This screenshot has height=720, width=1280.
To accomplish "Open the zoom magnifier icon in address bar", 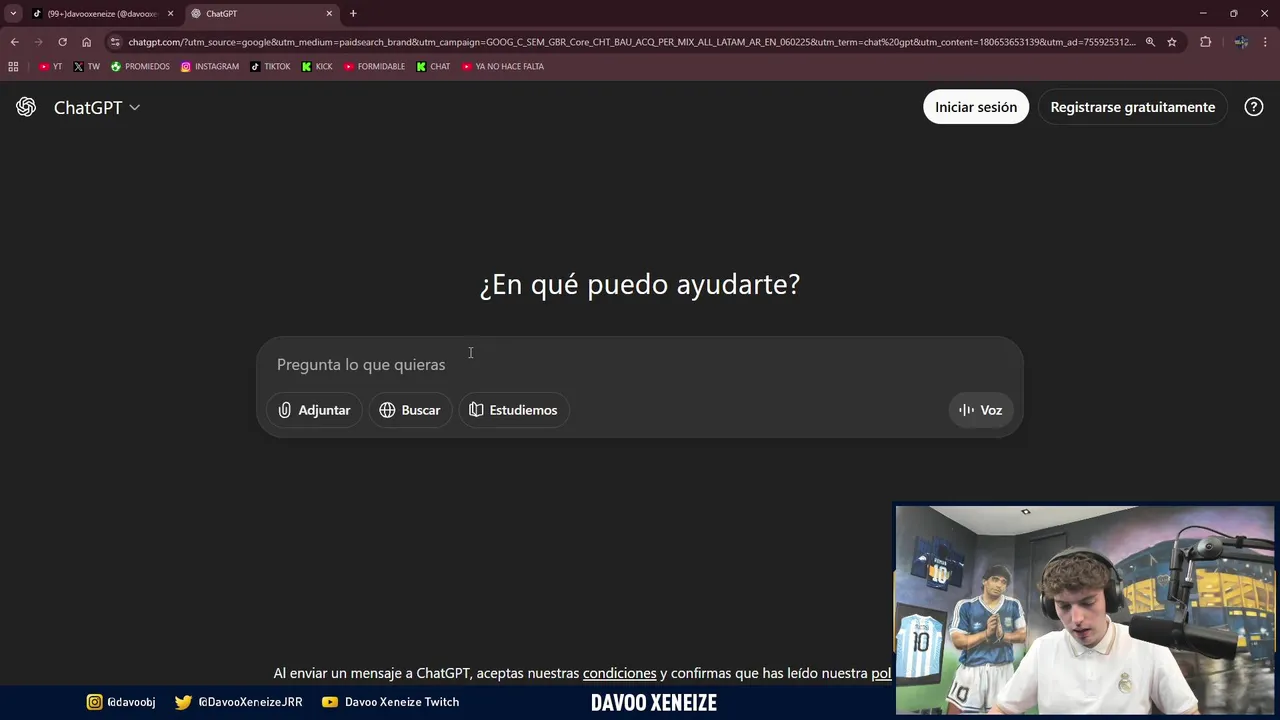I will [1150, 42].
